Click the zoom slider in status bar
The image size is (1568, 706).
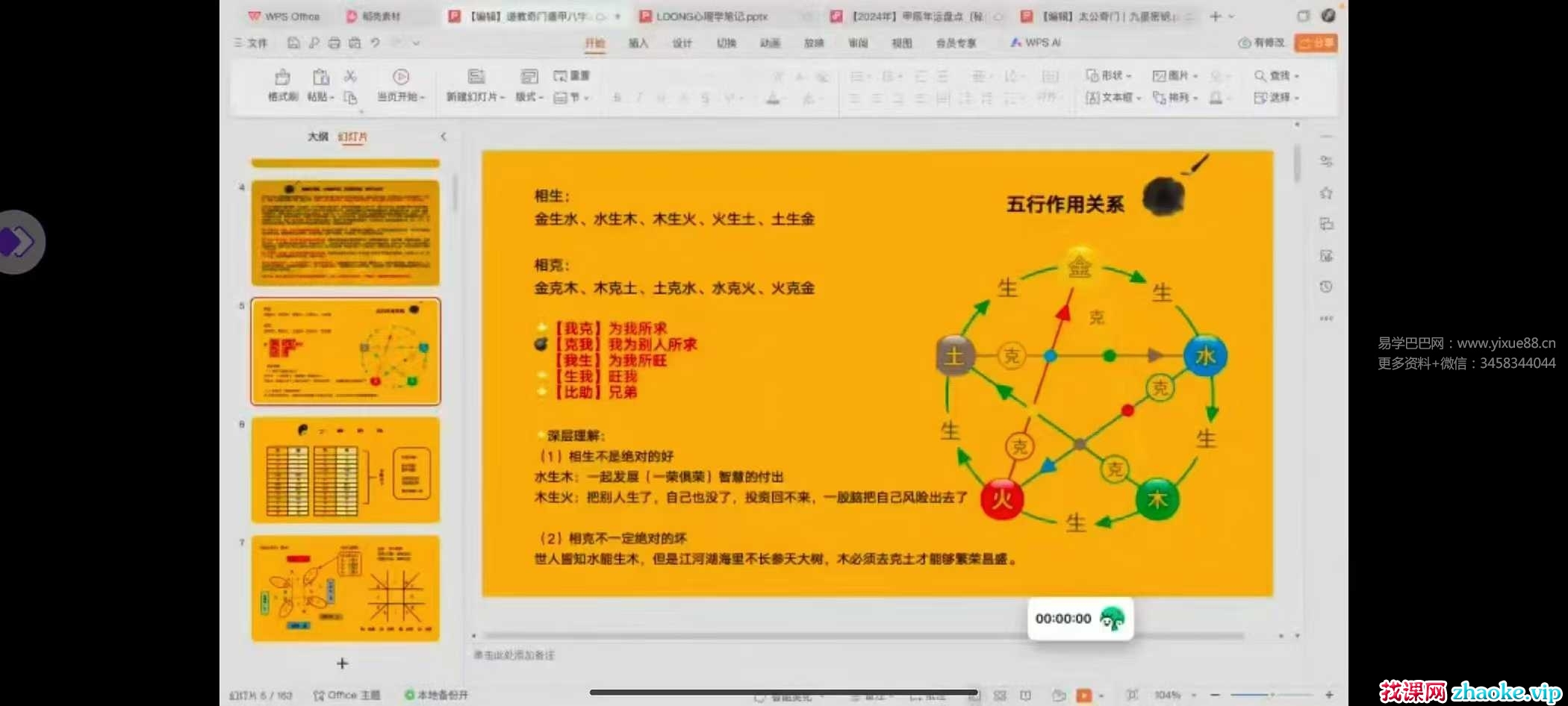coord(1272,696)
